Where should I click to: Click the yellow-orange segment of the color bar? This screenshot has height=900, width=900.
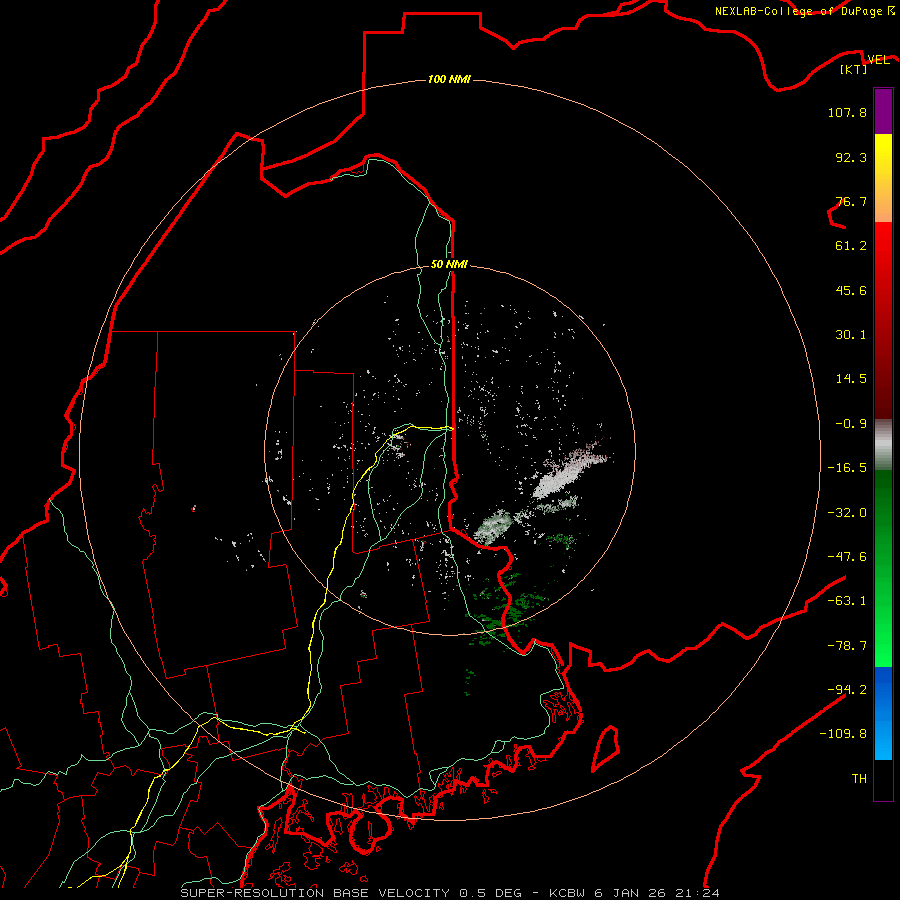point(883,178)
